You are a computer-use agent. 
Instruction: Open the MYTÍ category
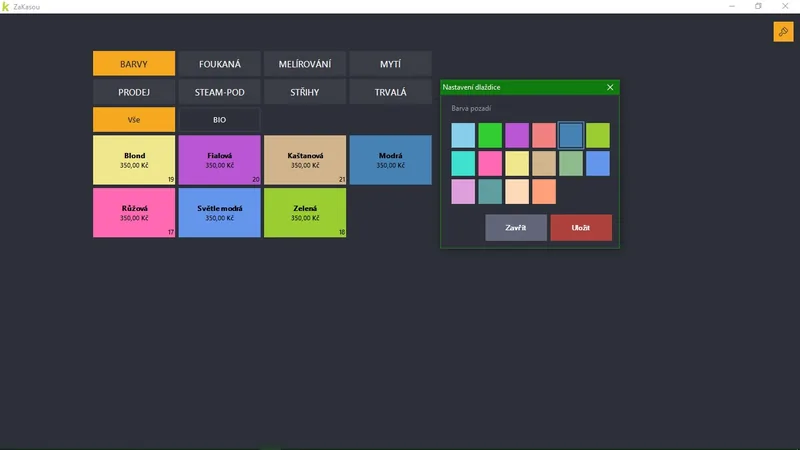(x=390, y=64)
